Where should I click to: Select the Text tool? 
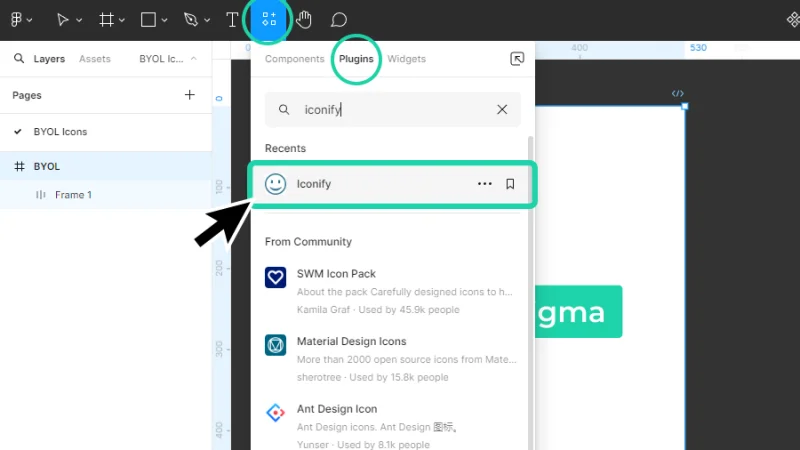click(232, 20)
